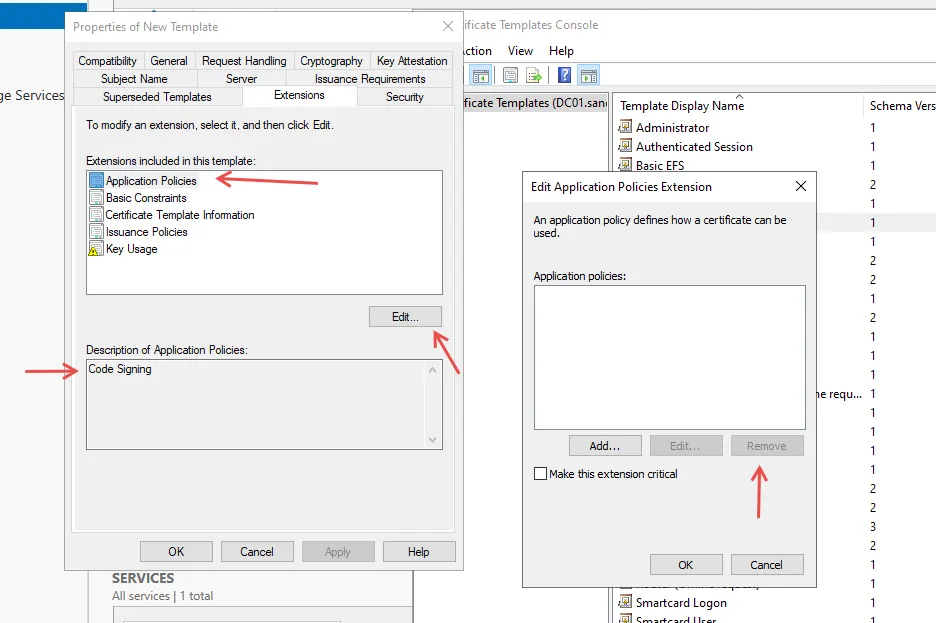Click the Administrator template icon
The image size is (936, 623).
click(626, 127)
